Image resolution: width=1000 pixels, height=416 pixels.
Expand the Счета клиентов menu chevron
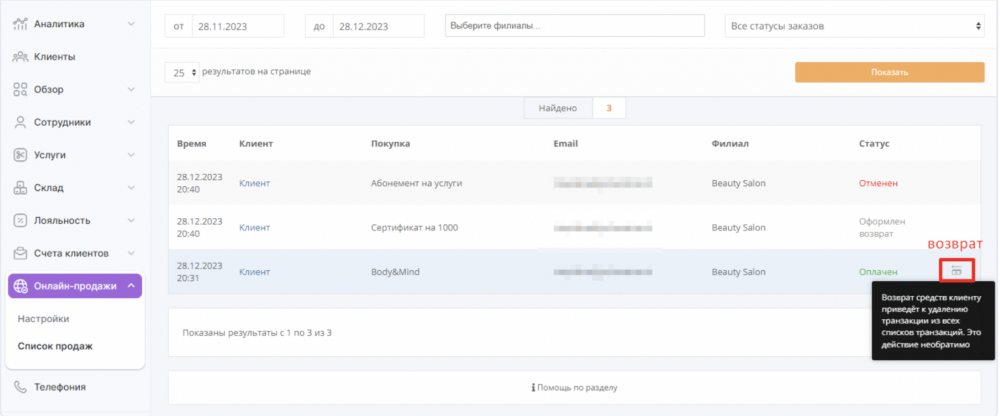pos(131,253)
